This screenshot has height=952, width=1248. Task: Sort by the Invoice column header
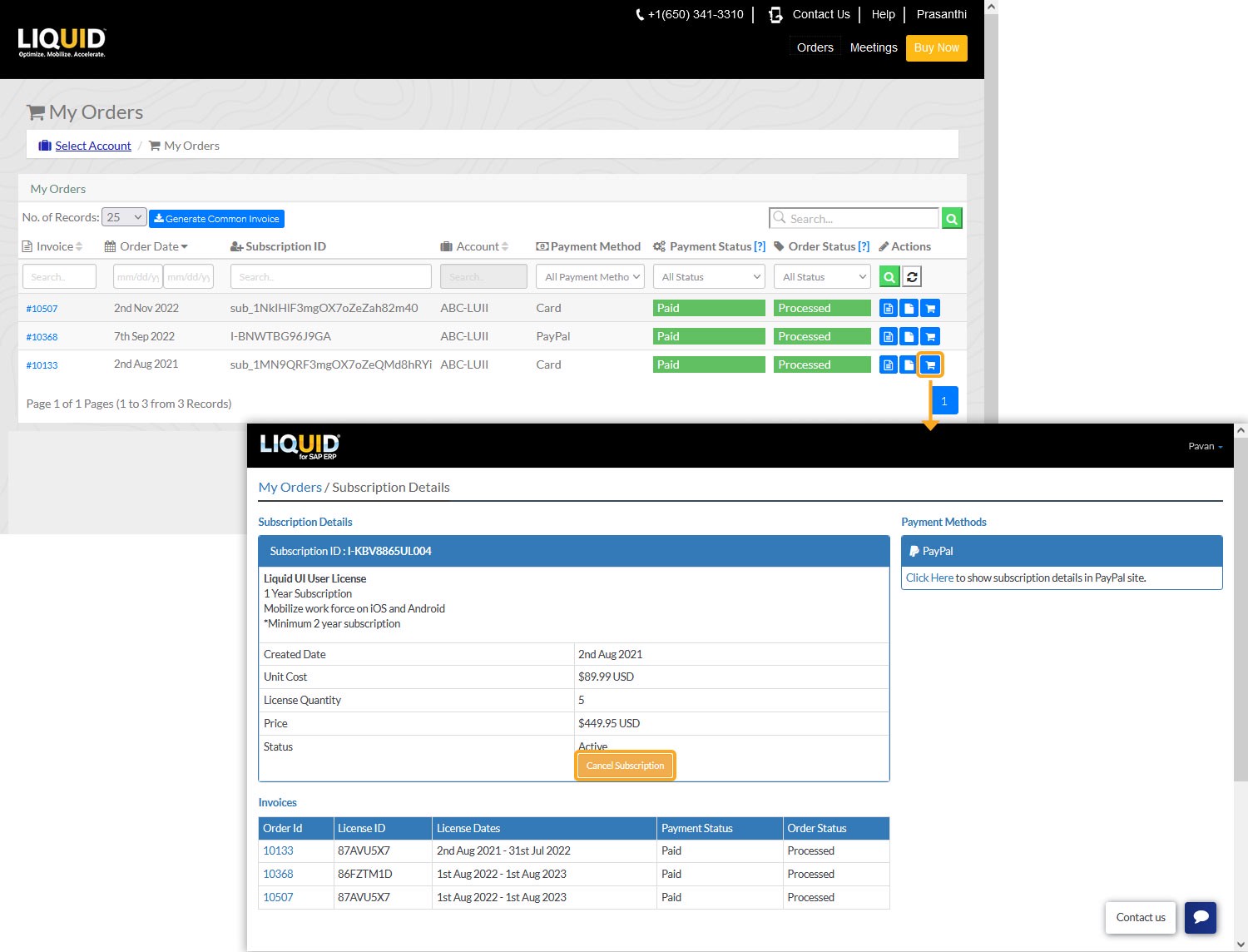pyautogui.click(x=52, y=246)
